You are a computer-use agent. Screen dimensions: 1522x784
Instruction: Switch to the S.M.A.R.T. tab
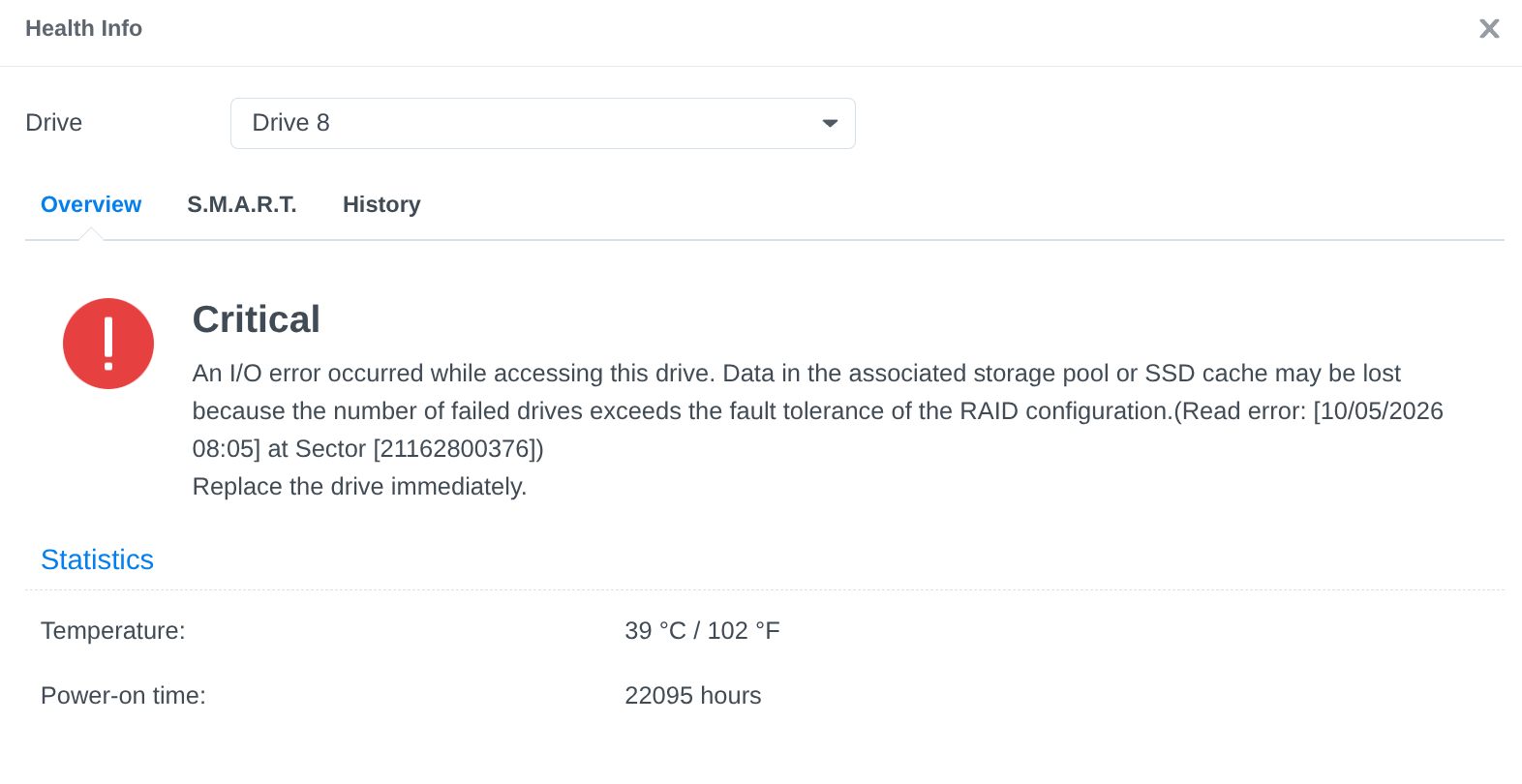pyautogui.click(x=242, y=204)
